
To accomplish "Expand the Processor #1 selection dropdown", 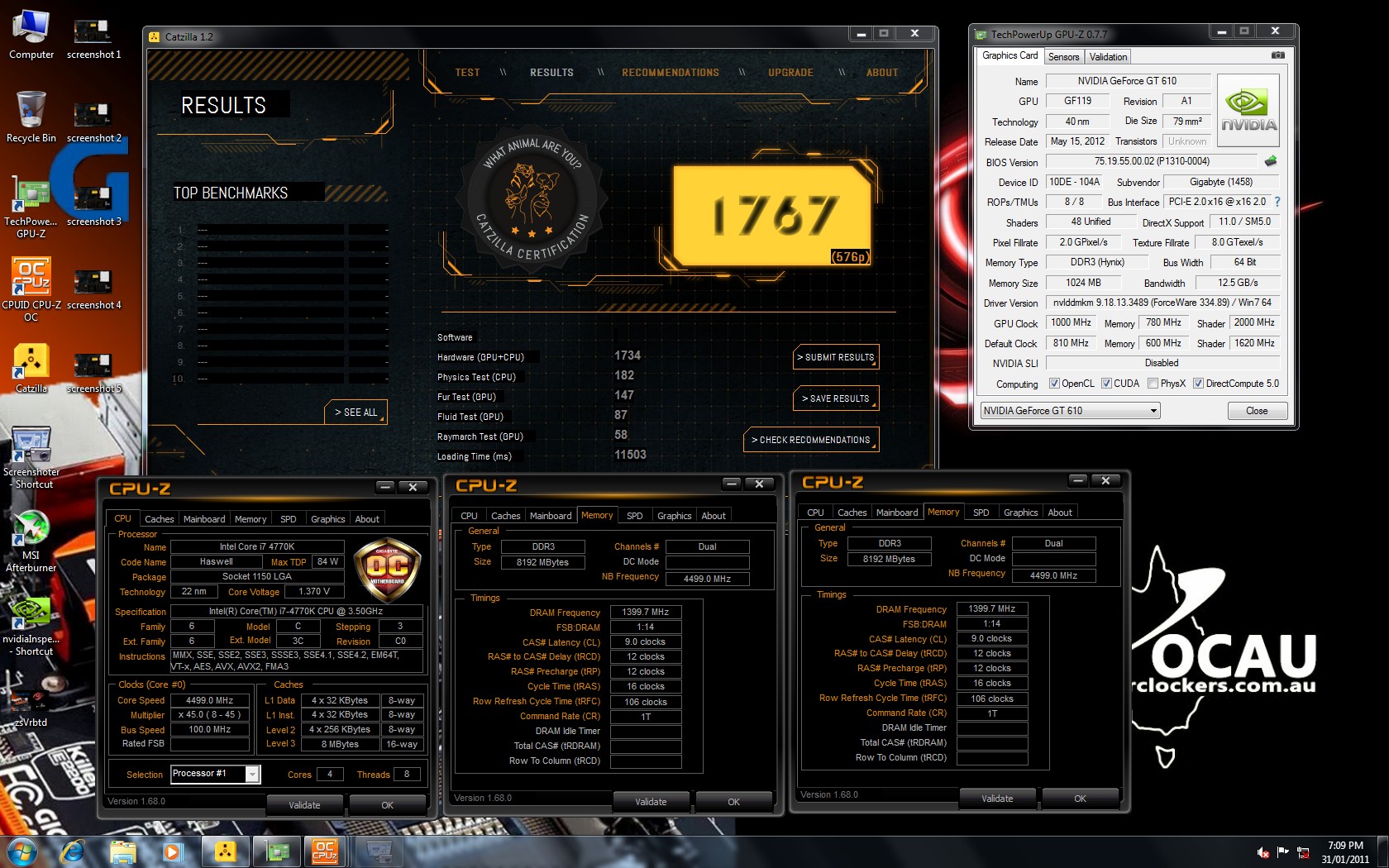I will click(252, 774).
